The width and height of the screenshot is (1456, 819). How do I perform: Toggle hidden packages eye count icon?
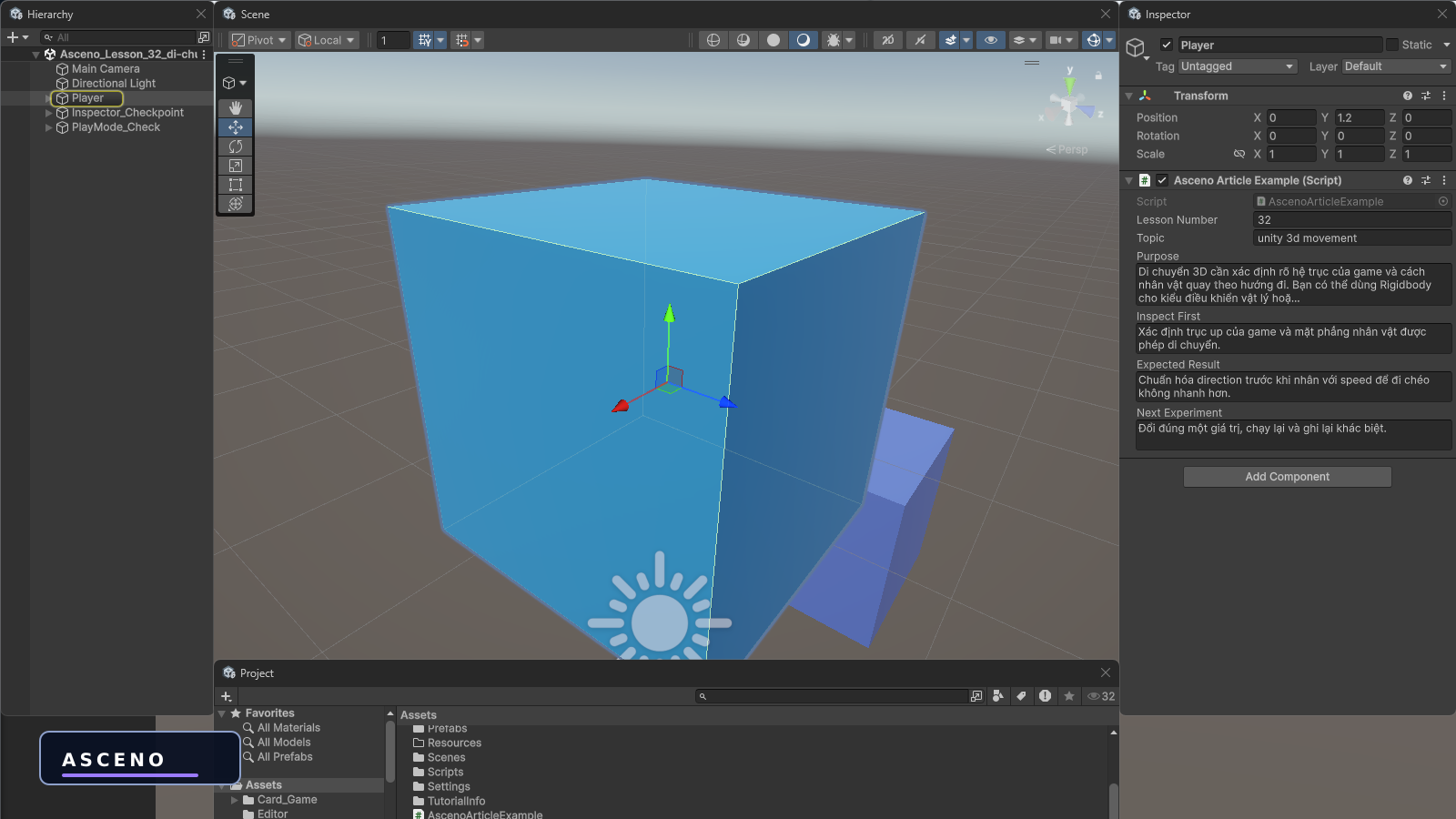(1101, 696)
